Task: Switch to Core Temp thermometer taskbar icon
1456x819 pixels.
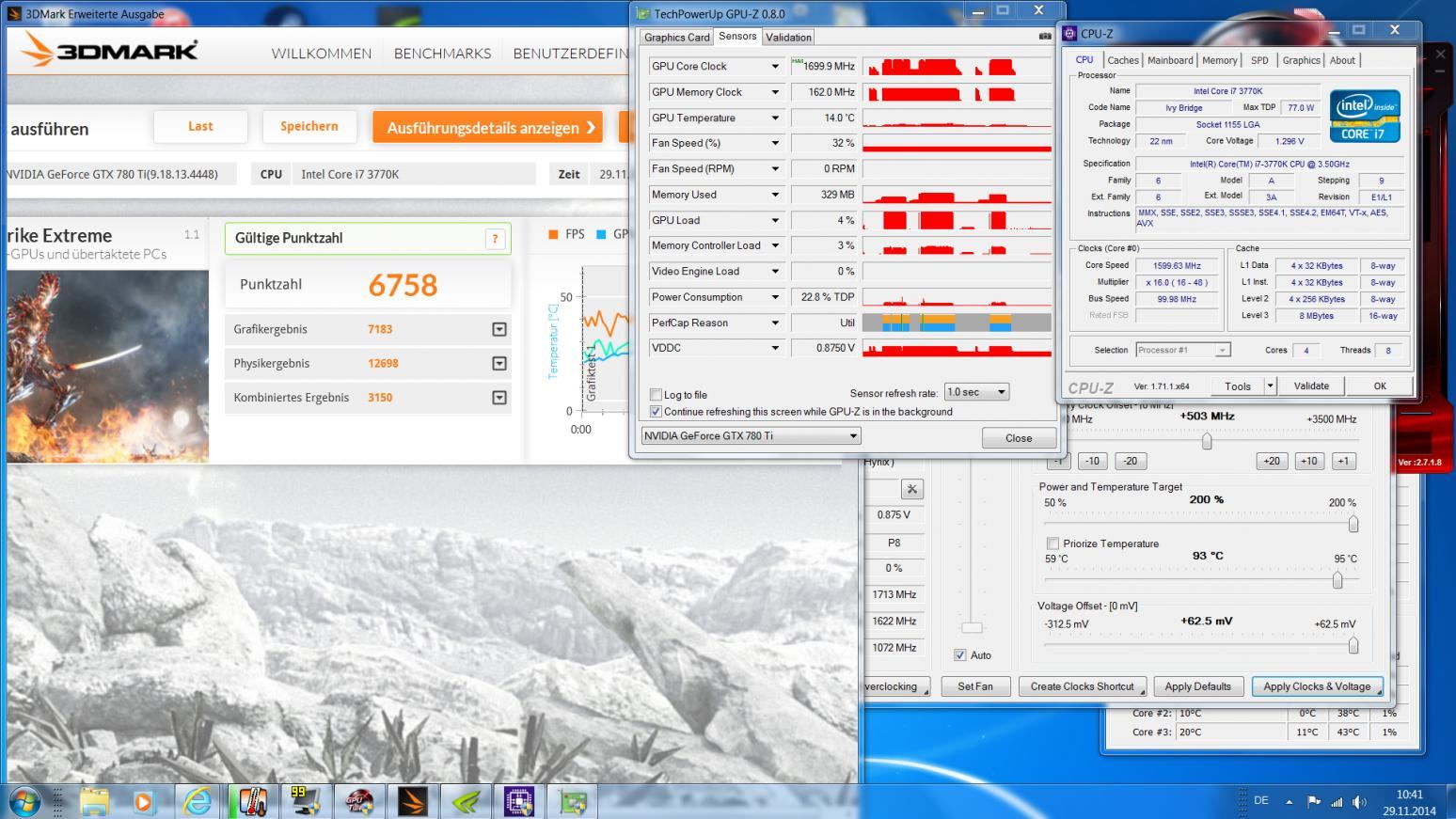Action: (251, 802)
